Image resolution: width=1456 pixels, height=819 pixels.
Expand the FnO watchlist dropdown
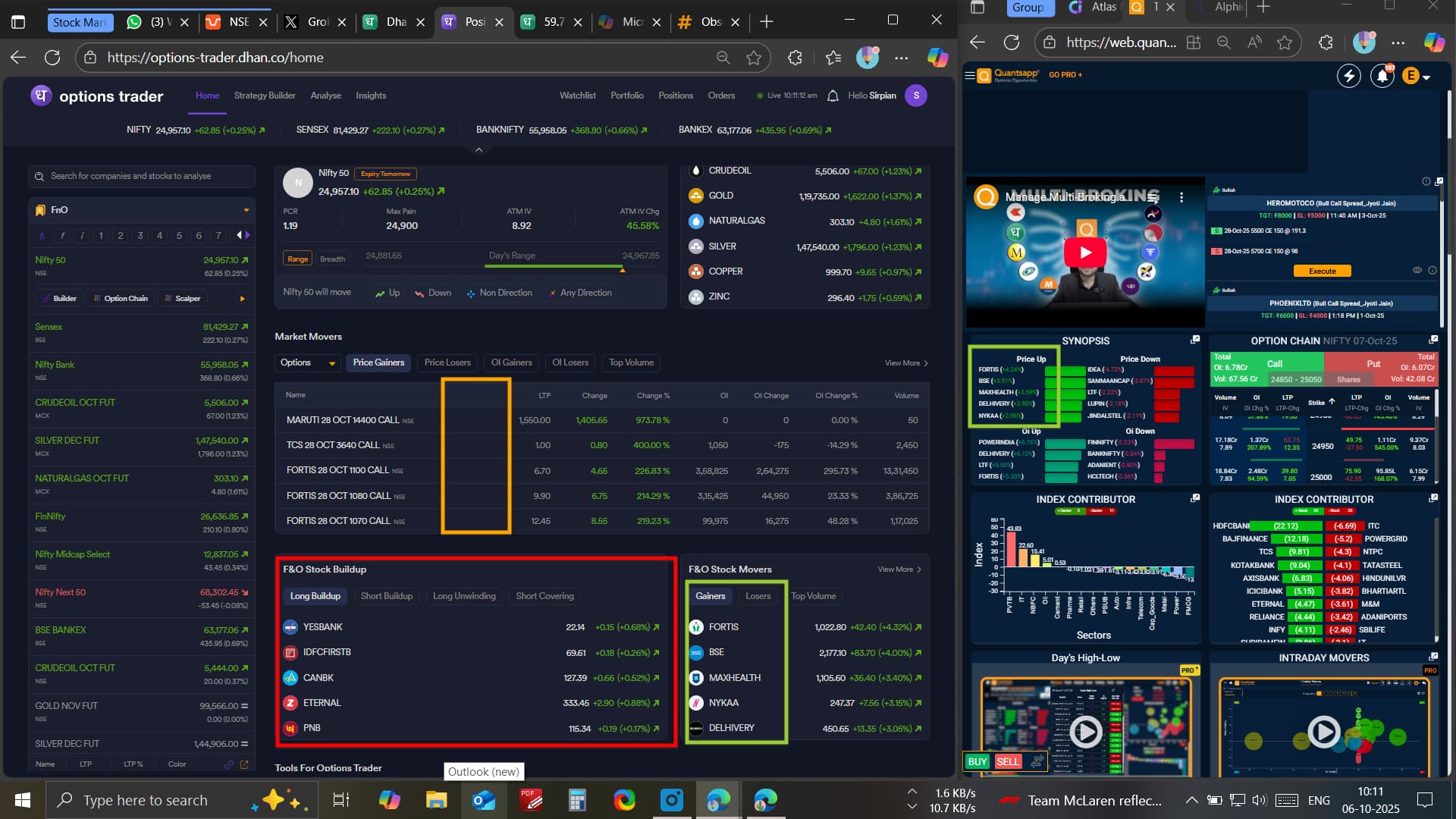click(x=246, y=210)
